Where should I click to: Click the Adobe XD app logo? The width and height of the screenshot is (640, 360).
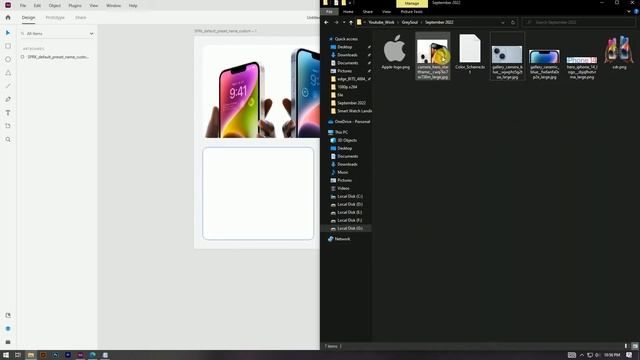(x=8, y=5)
